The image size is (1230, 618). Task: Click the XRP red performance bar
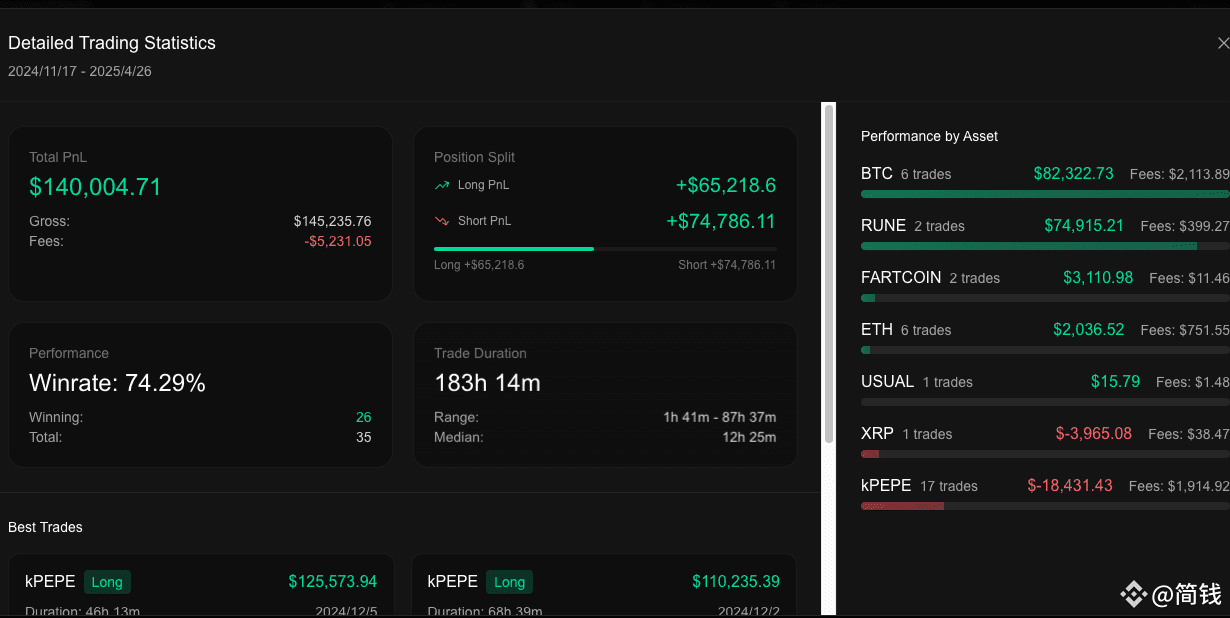[870, 454]
